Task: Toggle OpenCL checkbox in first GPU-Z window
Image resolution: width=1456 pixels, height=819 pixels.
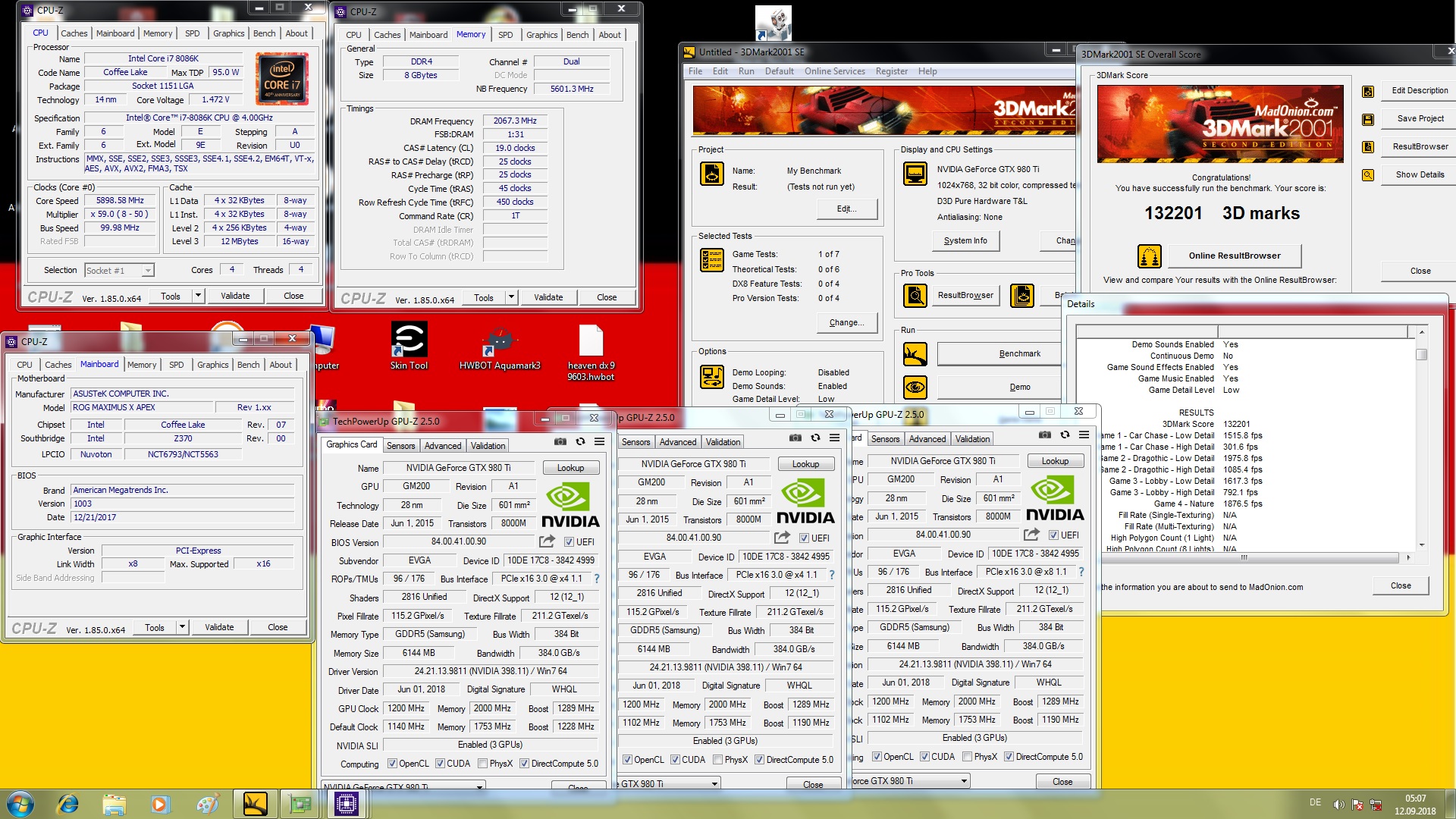Action: pyautogui.click(x=392, y=764)
